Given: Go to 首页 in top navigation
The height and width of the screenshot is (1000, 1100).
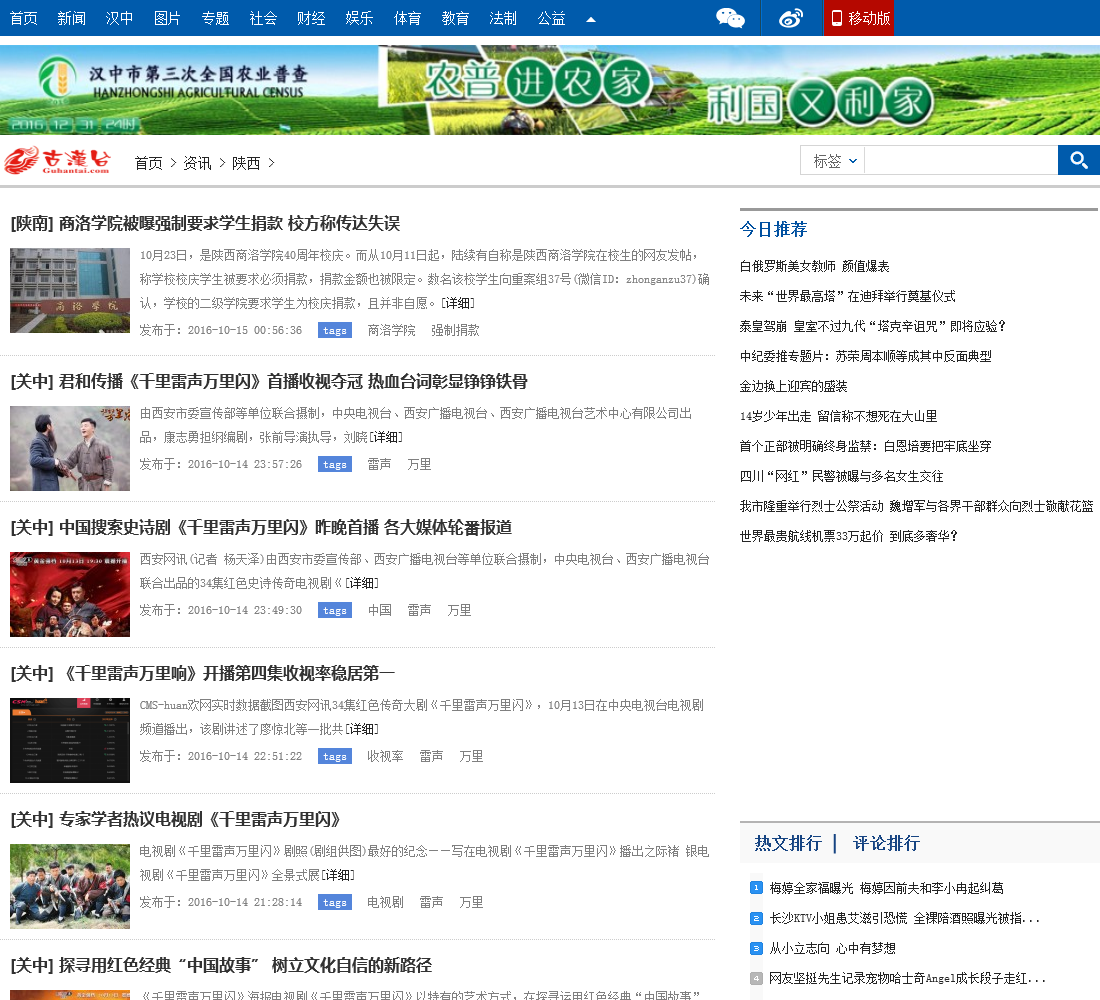Looking at the screenshot, I should tap(24, 18).
